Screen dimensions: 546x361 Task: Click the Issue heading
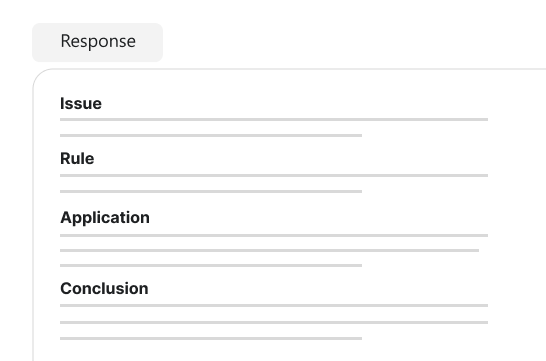click(81, 103)
